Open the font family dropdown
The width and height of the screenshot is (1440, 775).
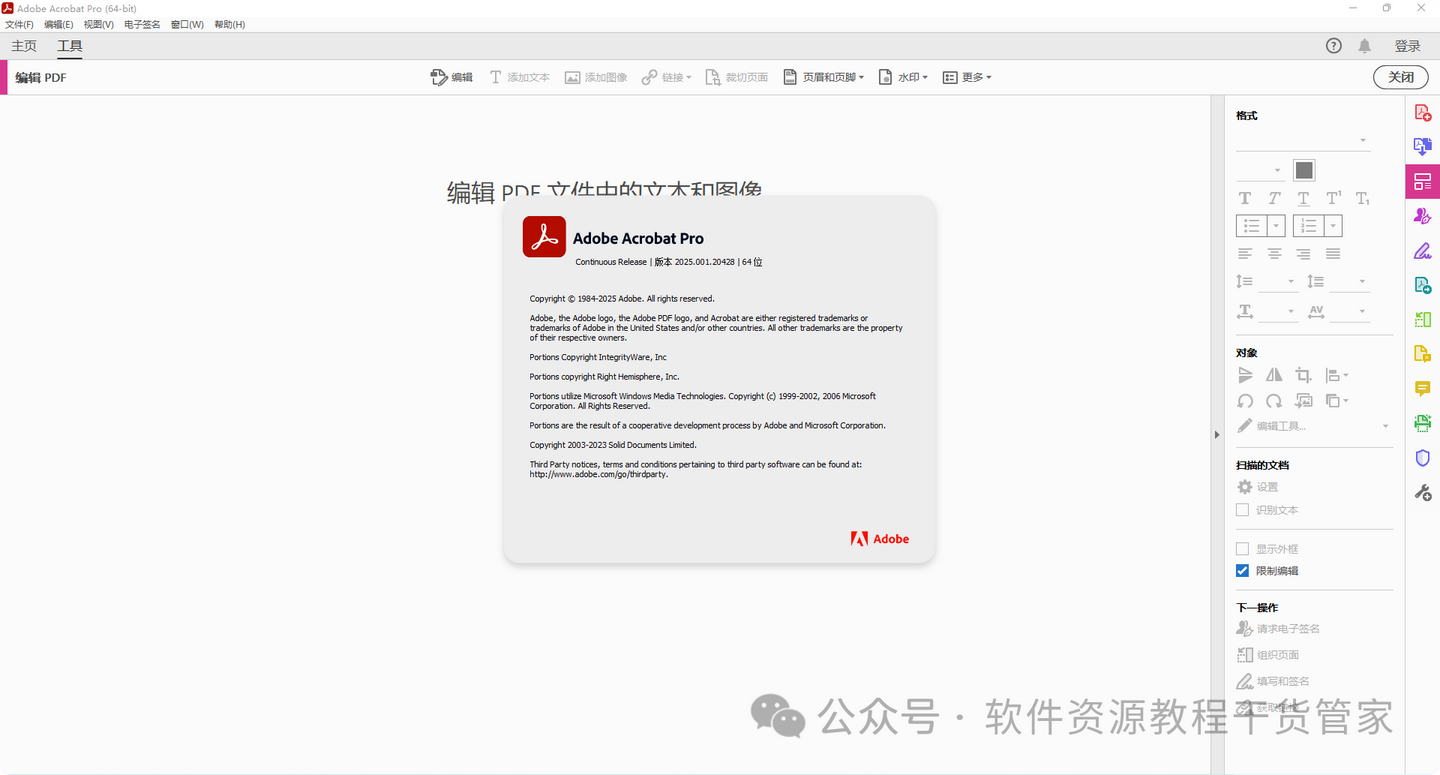[x=1302, y=141]
